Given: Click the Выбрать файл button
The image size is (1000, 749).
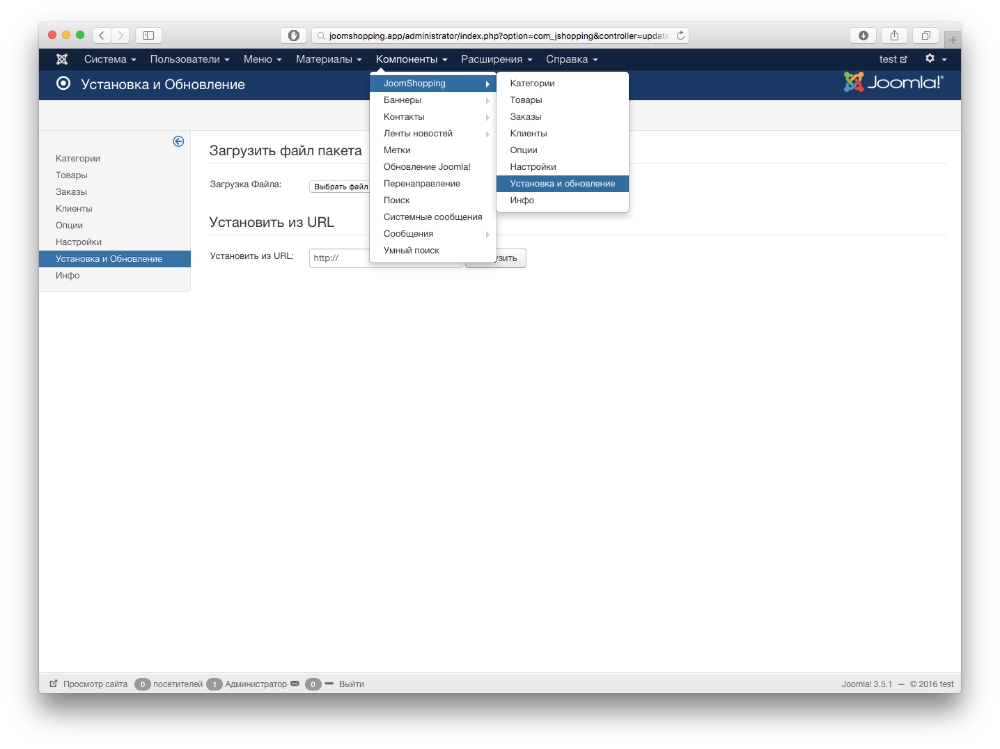Looking at the screenshot, I should pos(340,186).
